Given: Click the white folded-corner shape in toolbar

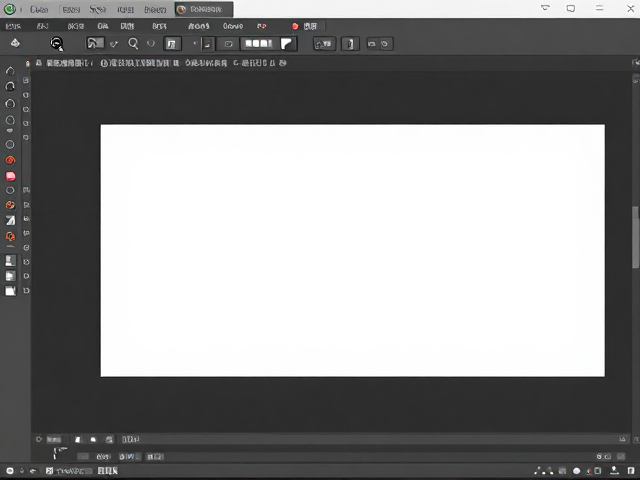Looking at the screenshot, I should click(287, 44).
